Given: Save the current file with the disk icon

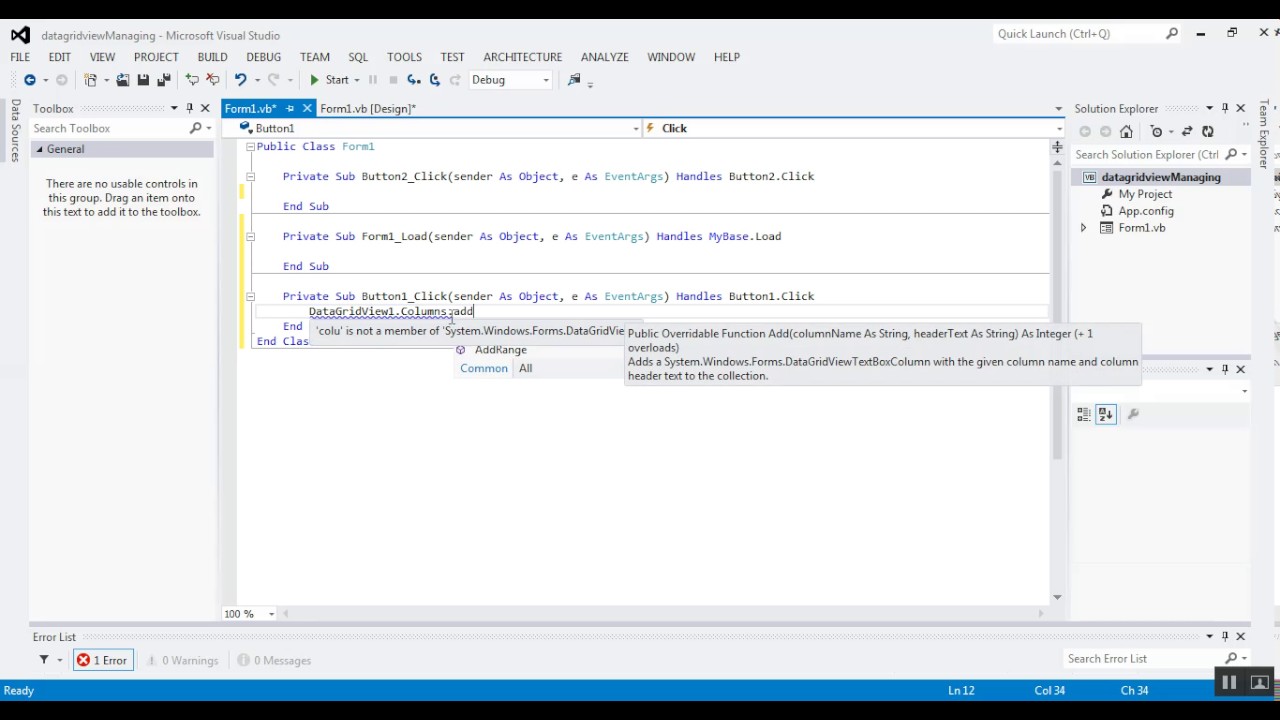Looking at the screenshot, I should tap(143, 80).
